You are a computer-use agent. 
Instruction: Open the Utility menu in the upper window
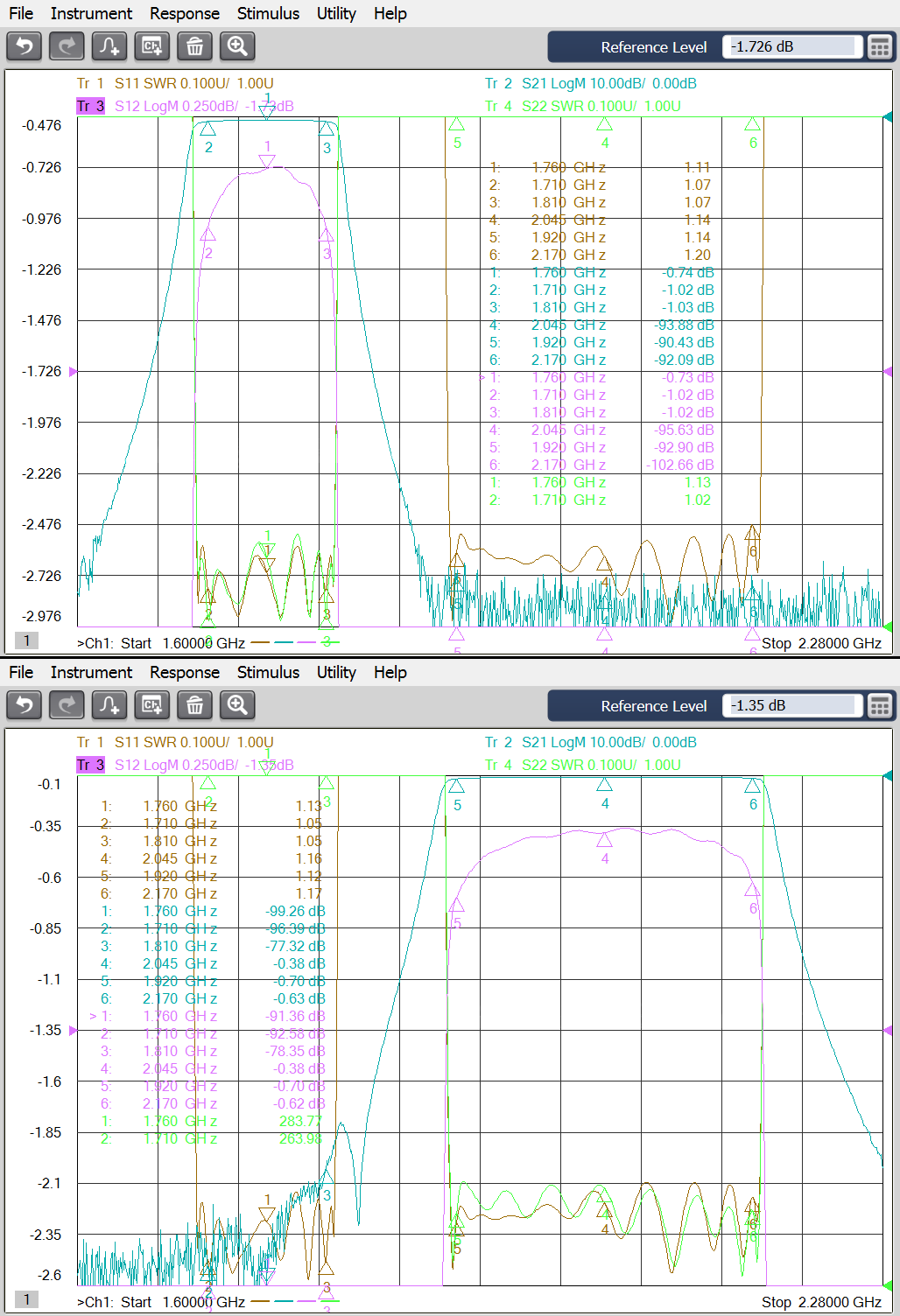point(336,13)
